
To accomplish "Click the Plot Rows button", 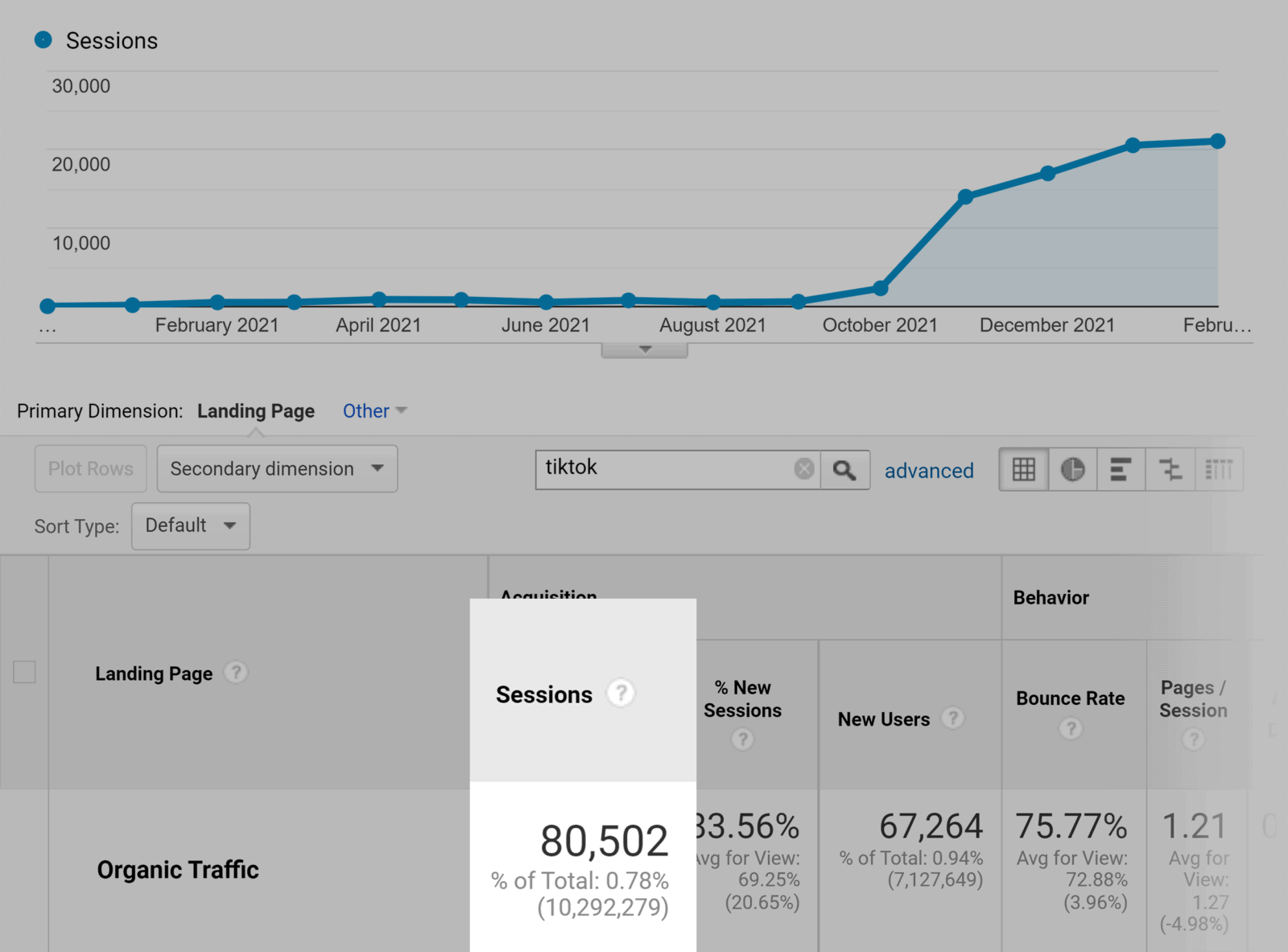I will [x=90, y=468].
